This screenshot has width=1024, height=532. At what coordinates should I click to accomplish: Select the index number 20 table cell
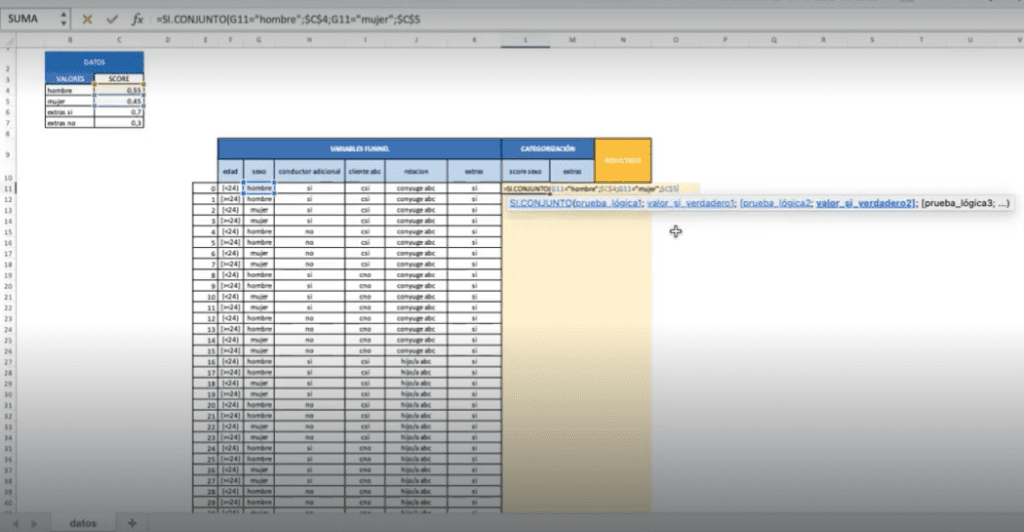(205, 405)
